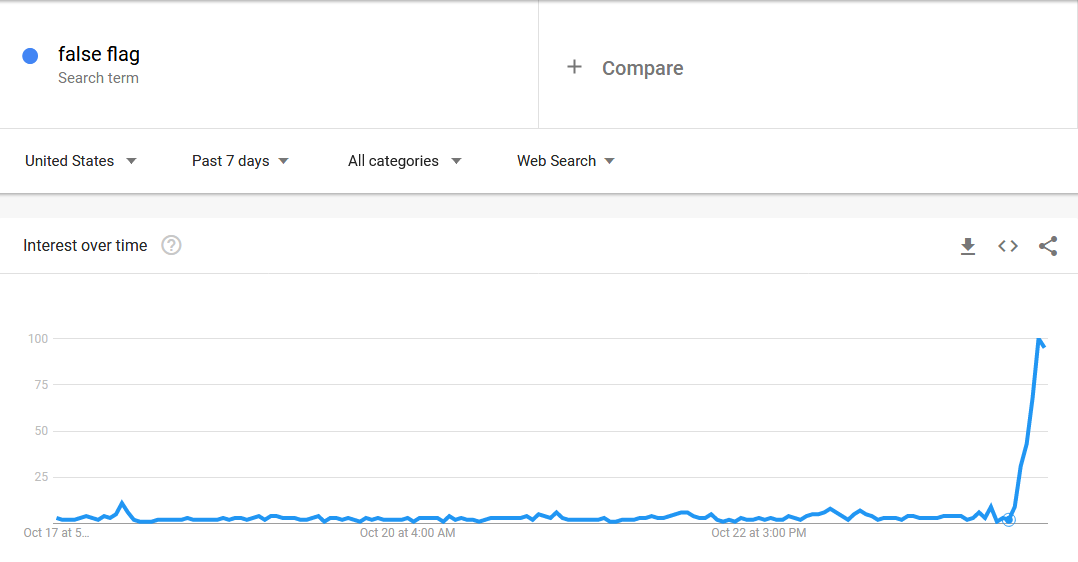Open the United States region dropdown
Image resolution: width=1078 pixels, height=562 pixels.
click(80, 161)
